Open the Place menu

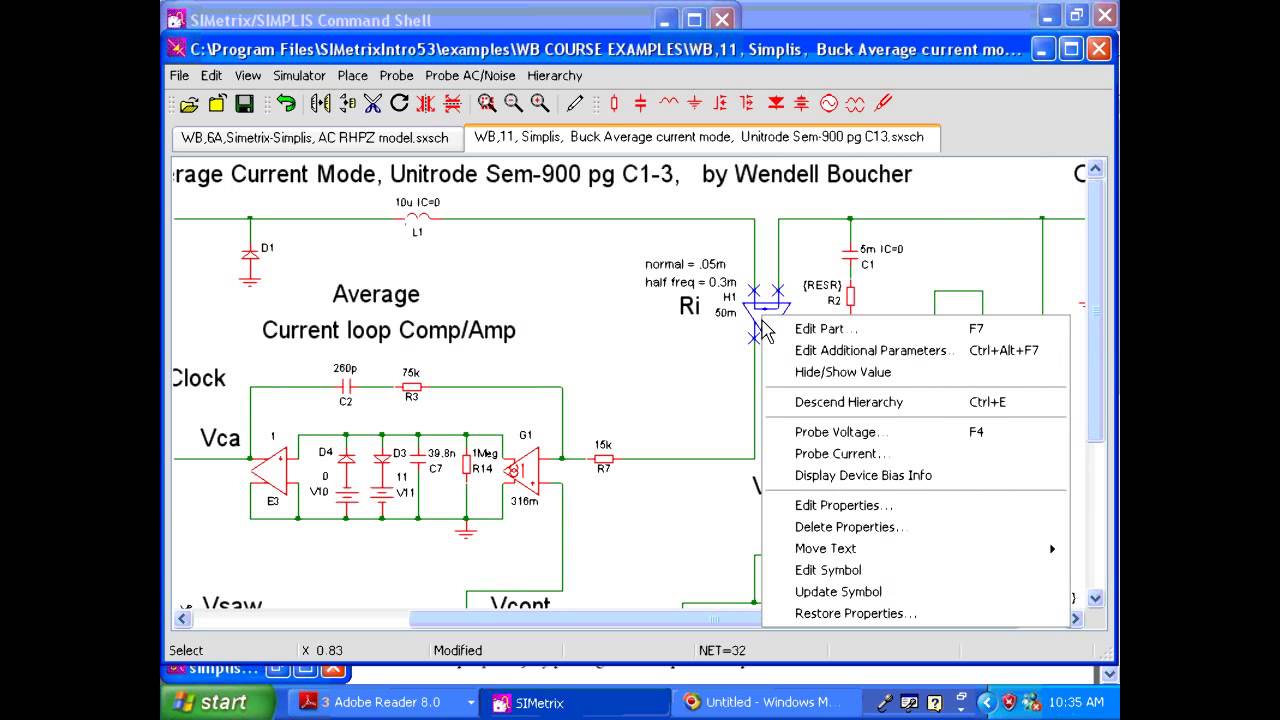tap(353, 75)
